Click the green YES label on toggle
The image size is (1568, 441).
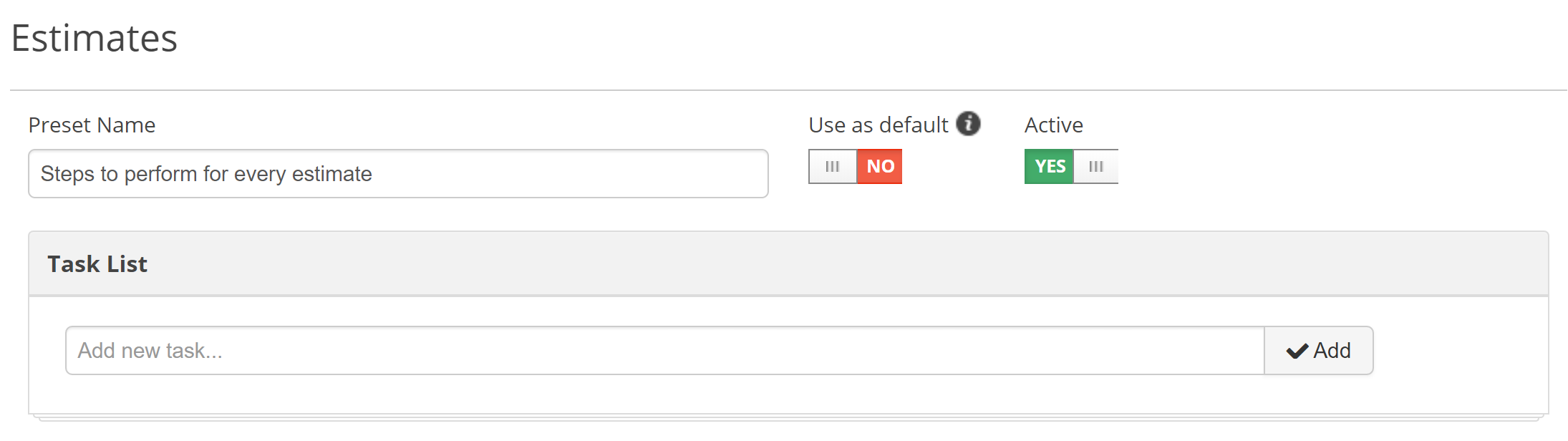1050,166
